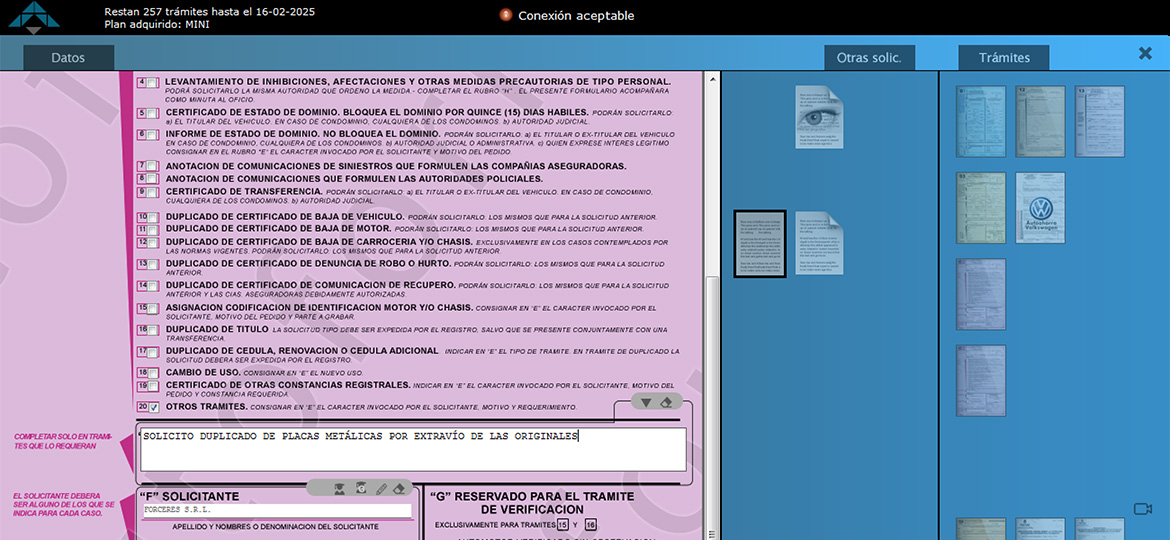1170x540 pixels.
Task: Tick option 18 Cambio de Uso checkbox
Action: (154, 373)
